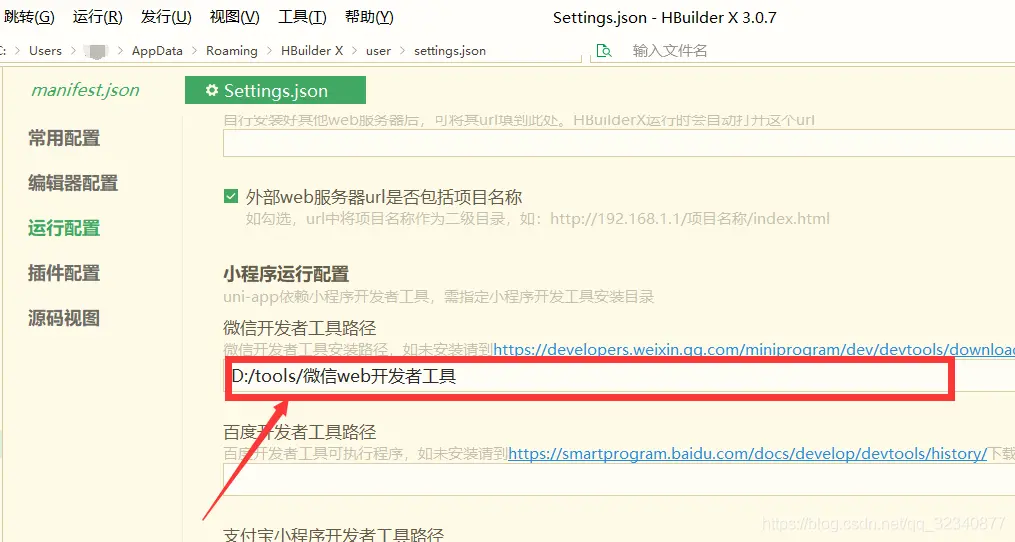Open the 跳转(G) menu
The width and height of the screenshot is (1015, 542).
click(x=28, y=17)
